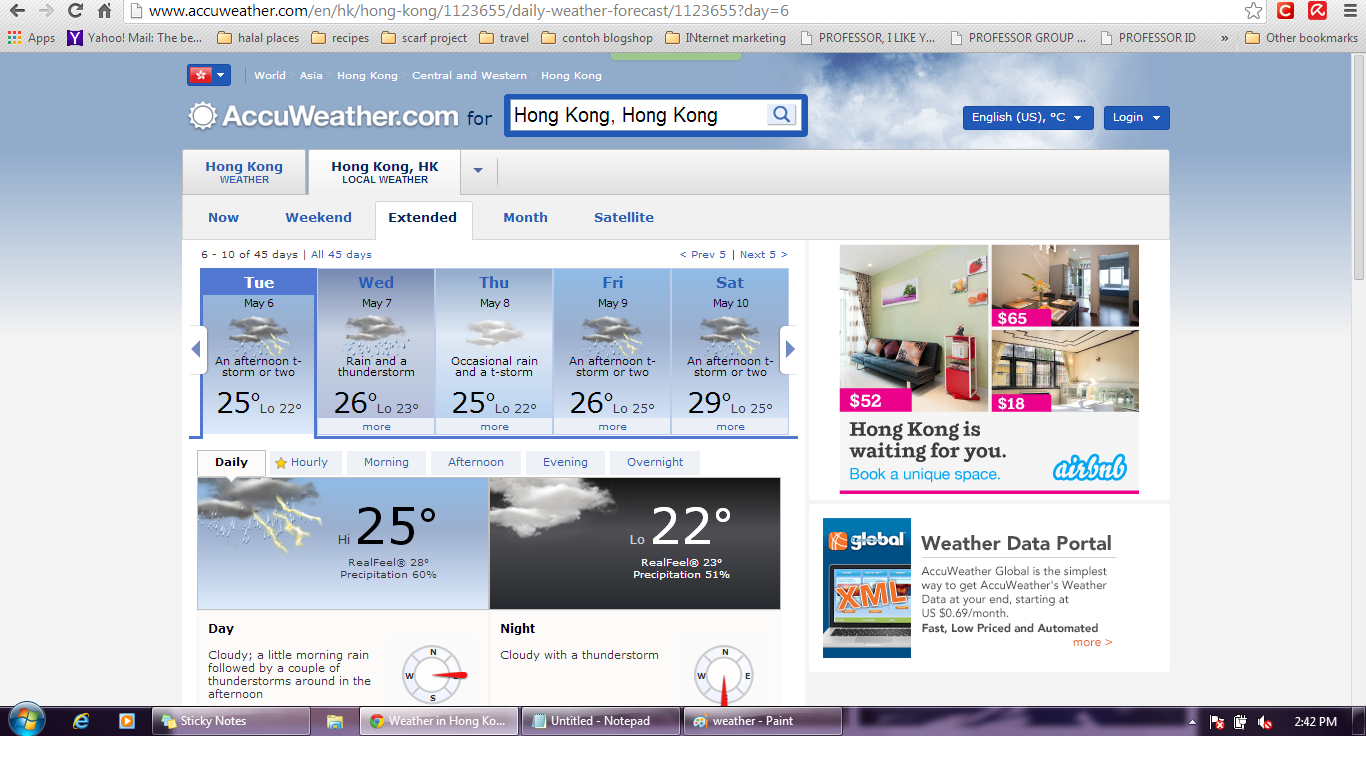Open Sticky Notes from the taskbar
Screen dimensions: 1366x768
click(x=231, y=721)
